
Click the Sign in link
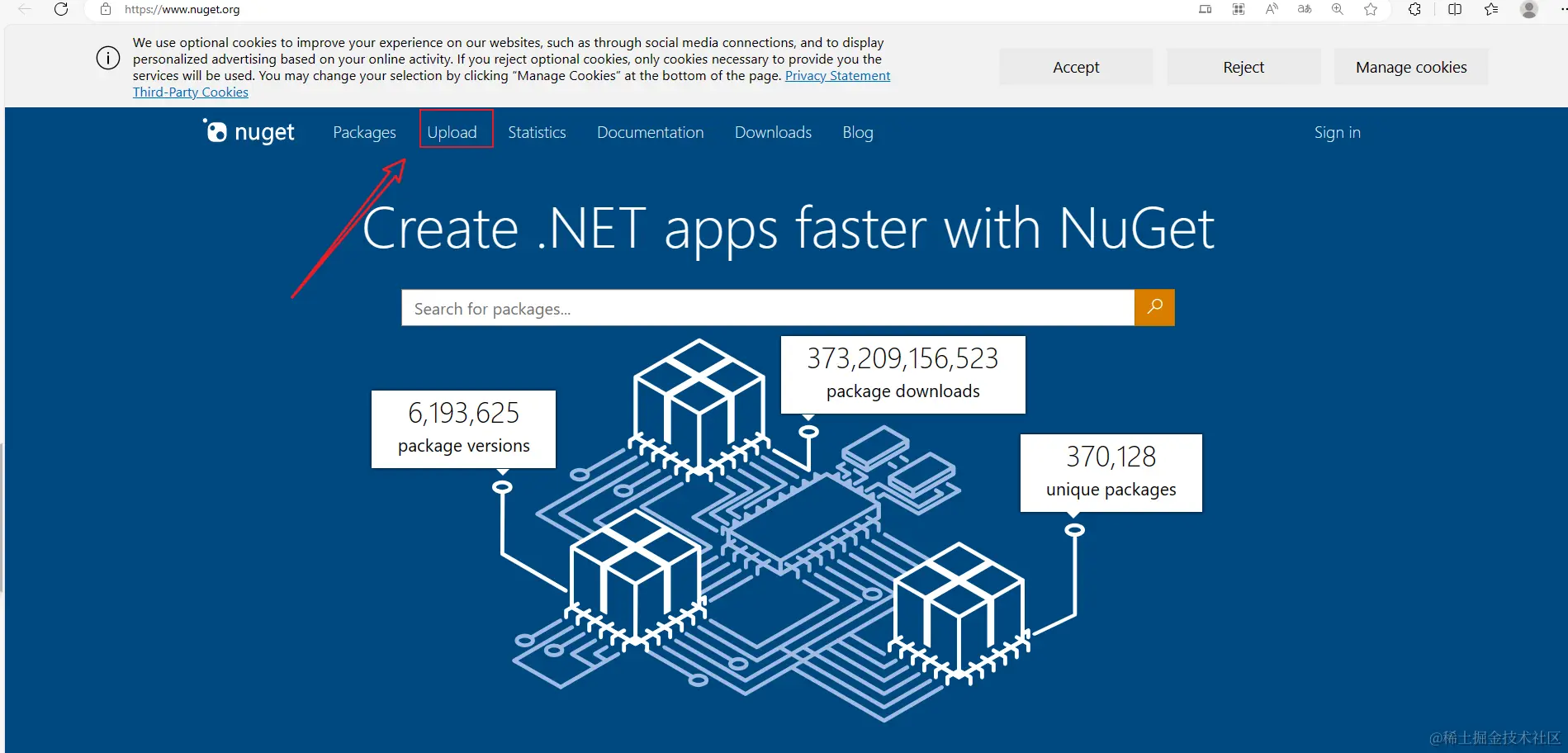tap(1338, 132)
